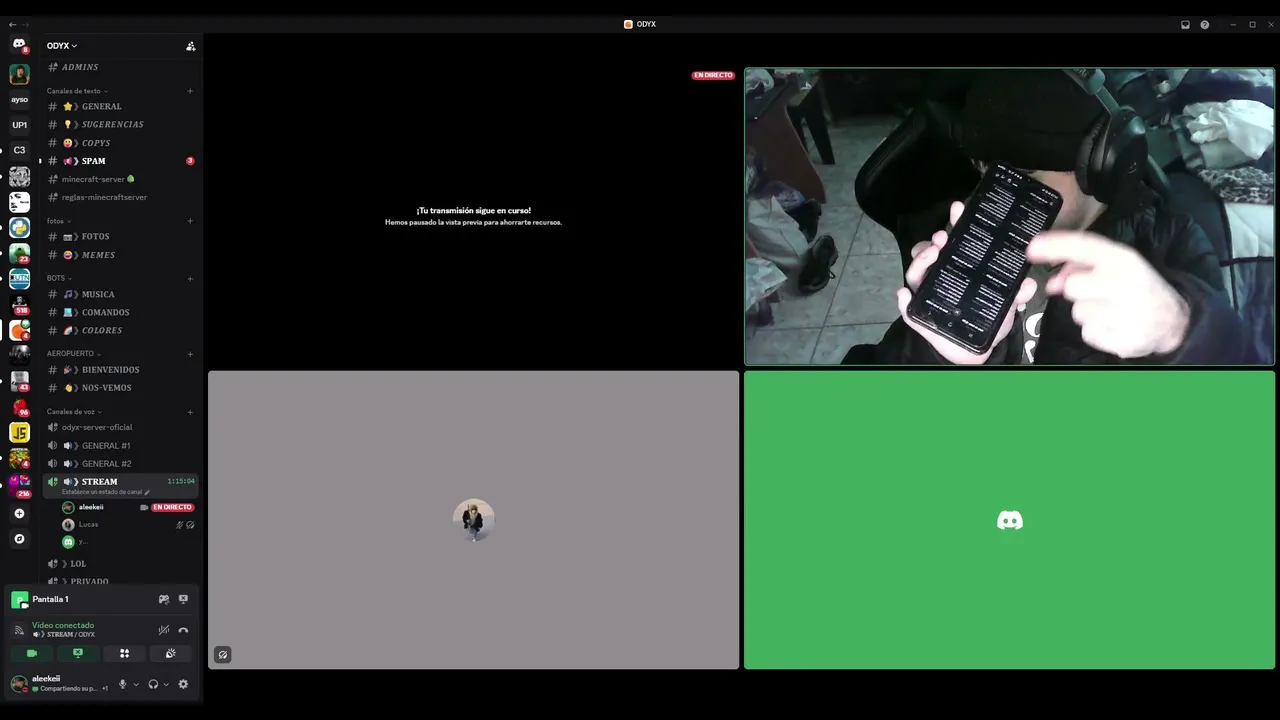Open the activity game controller icon
This screenshot has height=720, width=1280.
point(164,599)
